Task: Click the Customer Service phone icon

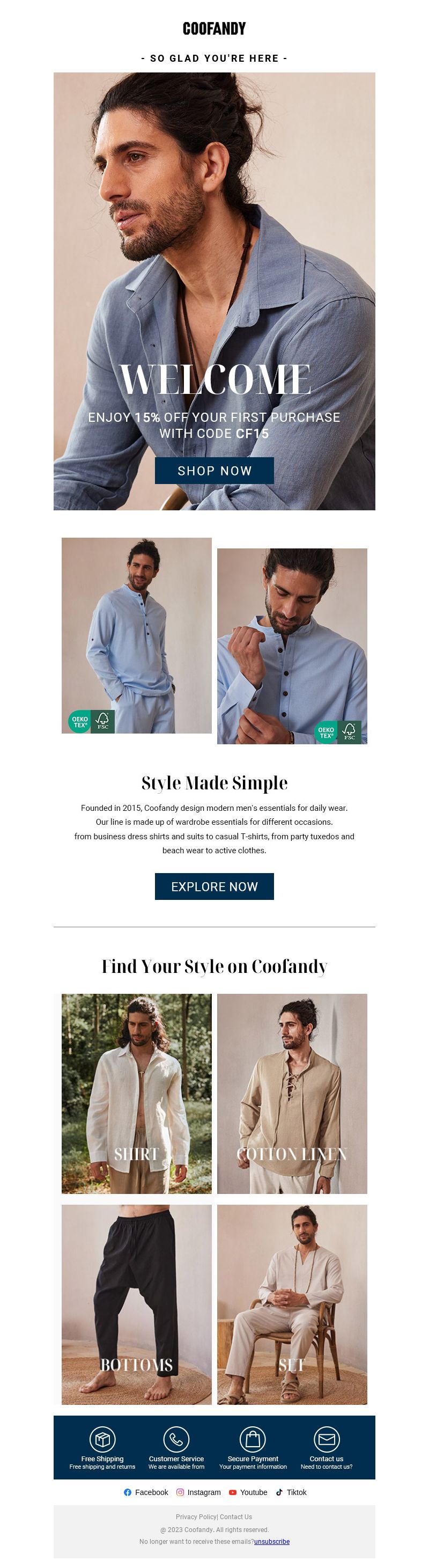Action: point(176,1439)
